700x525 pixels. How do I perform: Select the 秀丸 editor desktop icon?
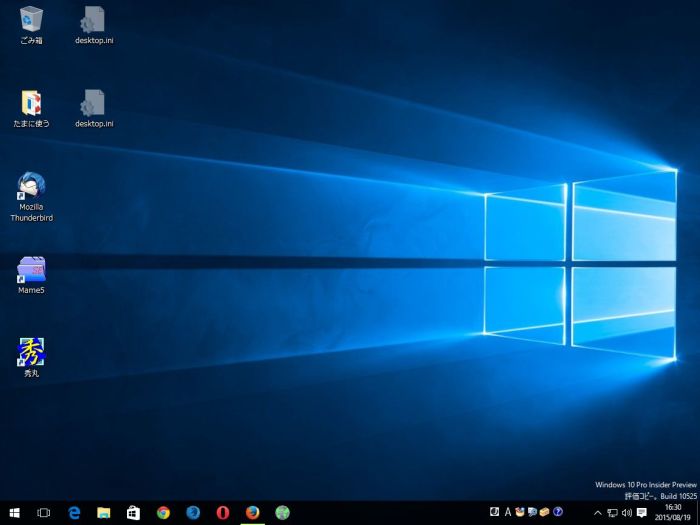32,353
